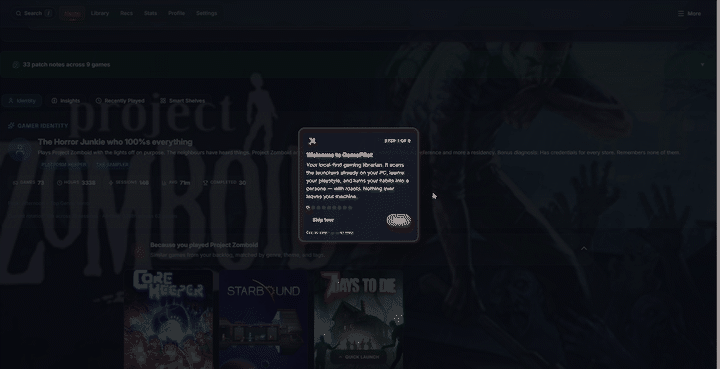720x369 pixels.
Task: Click the Avg 71m stat
Action: (175, 183)
